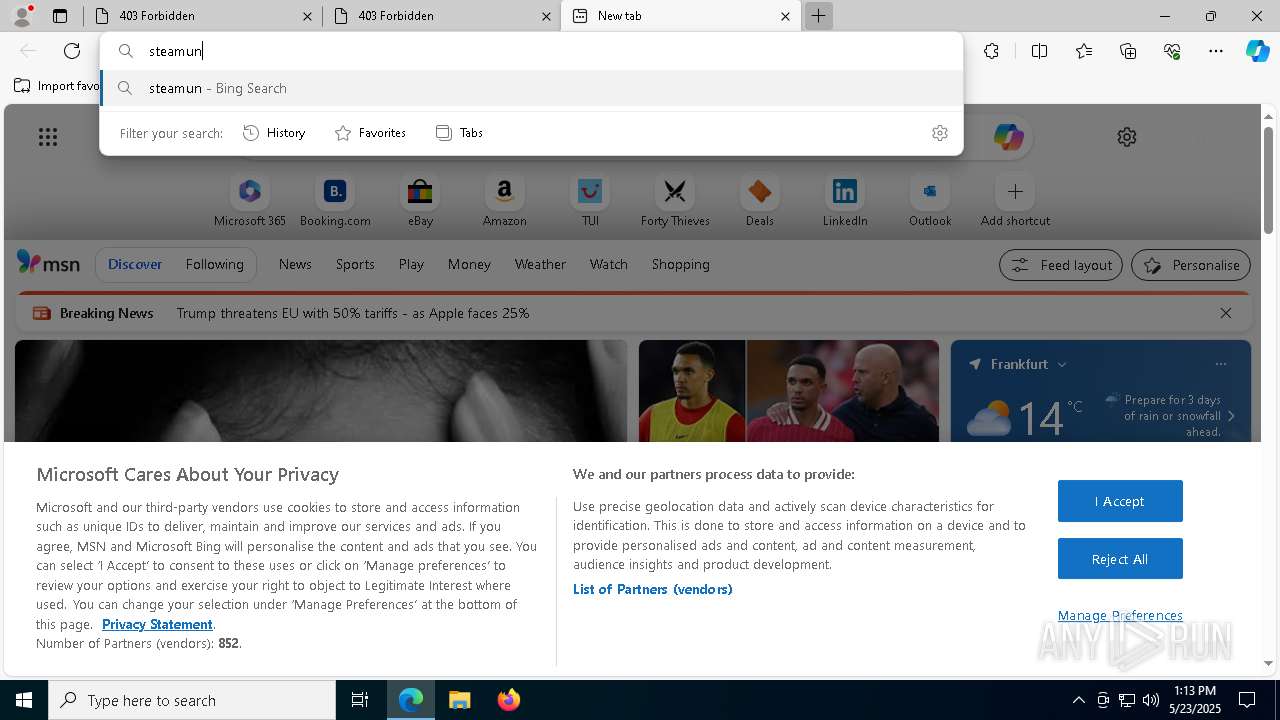Select the Following feed tab
1280x720 pixels.
click(x=215, y=265)
